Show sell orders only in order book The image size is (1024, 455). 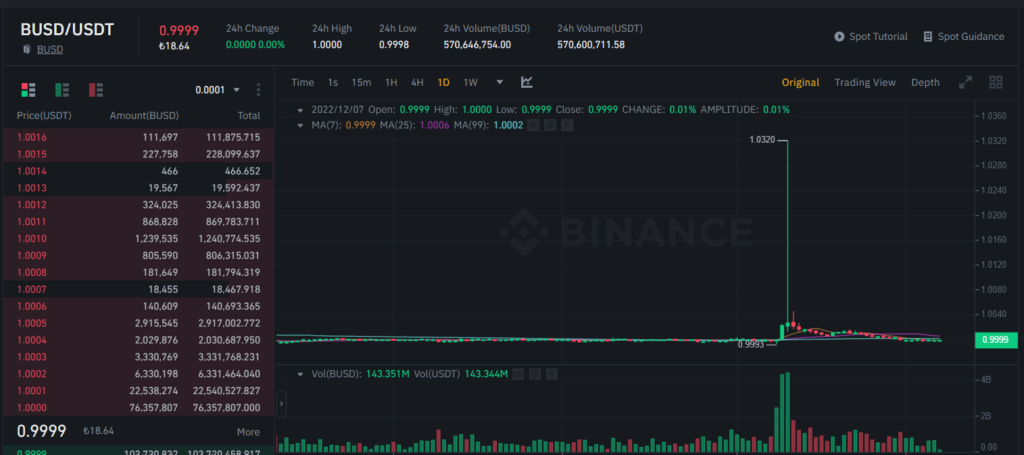click(x=96, y=90)
